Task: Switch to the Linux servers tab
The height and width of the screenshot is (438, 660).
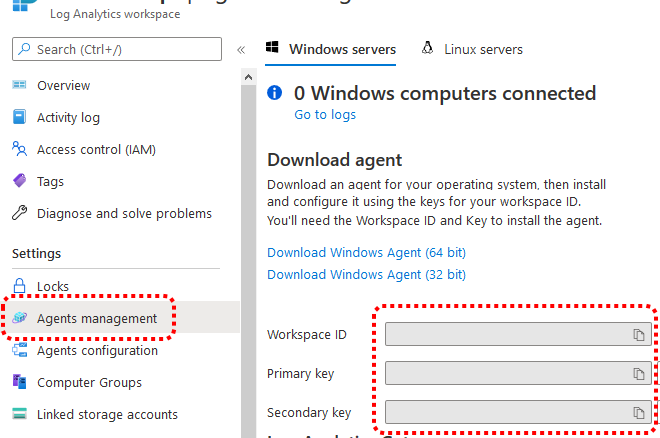Action: 472,49
